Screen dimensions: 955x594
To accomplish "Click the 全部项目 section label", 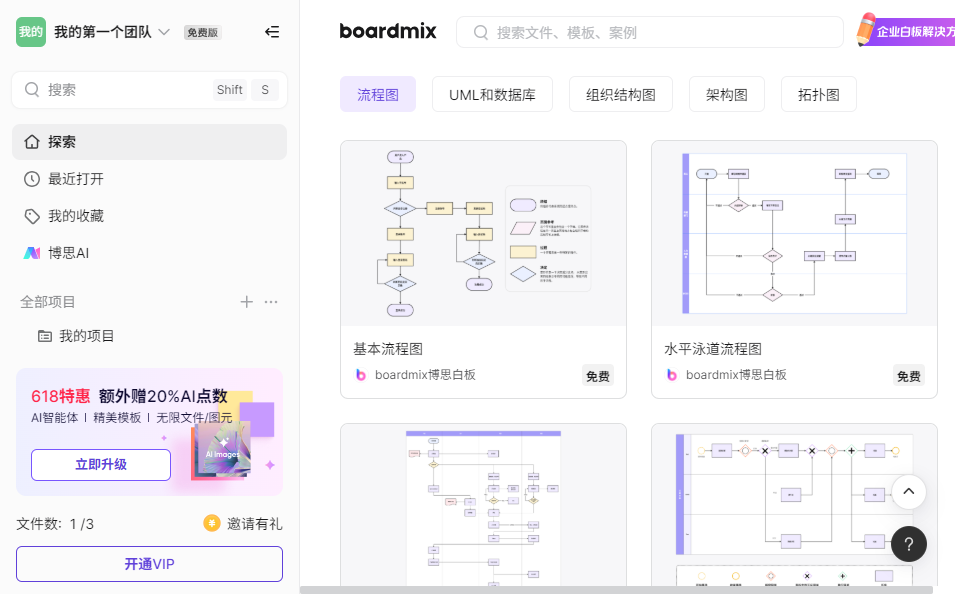I will [48, 302].
